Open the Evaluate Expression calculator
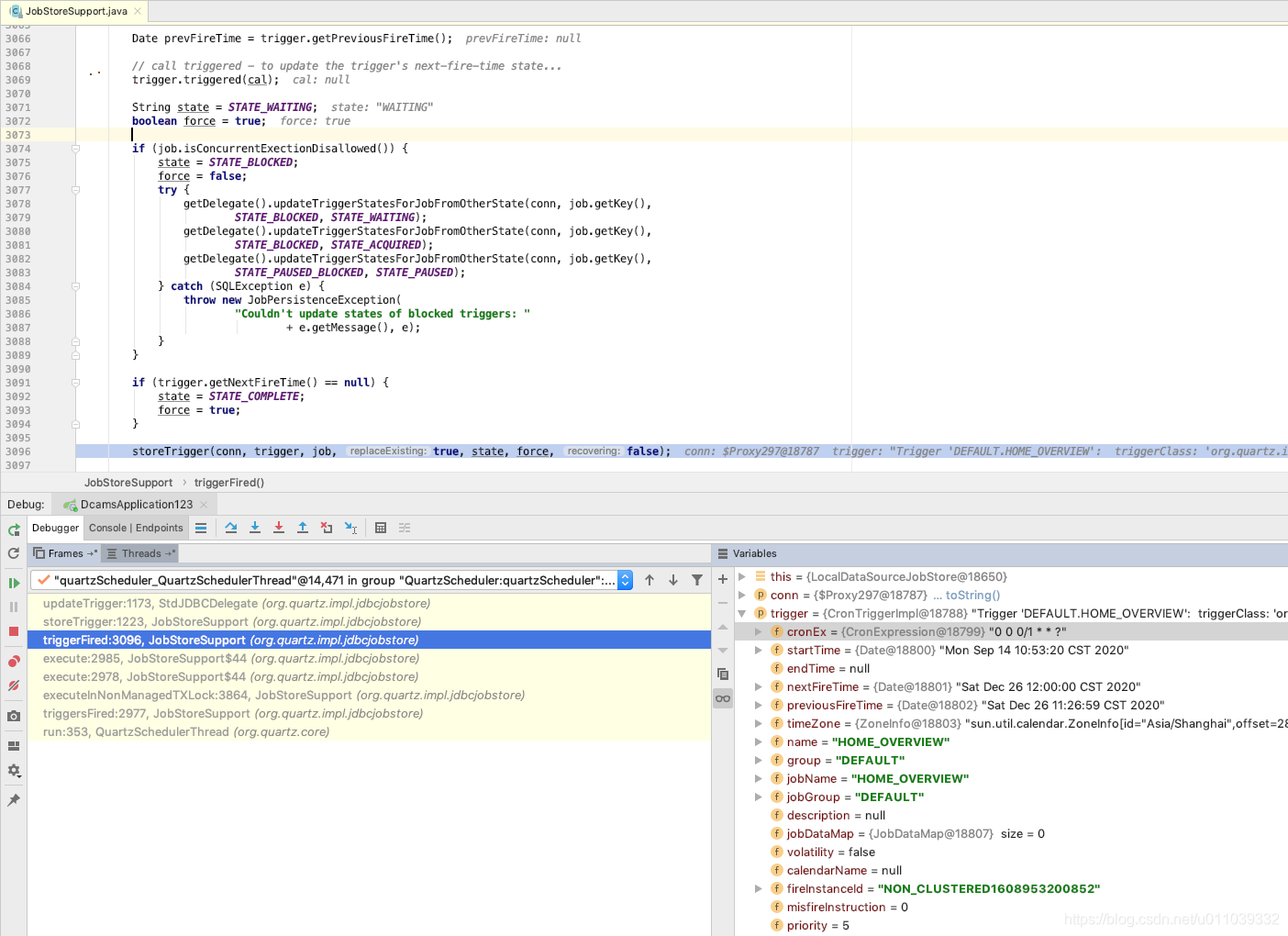 tap(381, 528)
